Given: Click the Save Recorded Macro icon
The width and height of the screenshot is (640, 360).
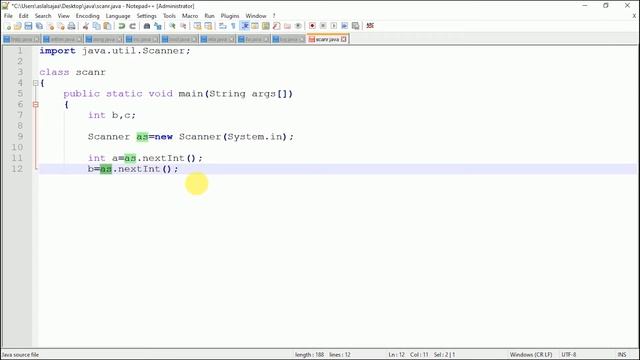Looking at the screenshot, I should tap(356, 26).
